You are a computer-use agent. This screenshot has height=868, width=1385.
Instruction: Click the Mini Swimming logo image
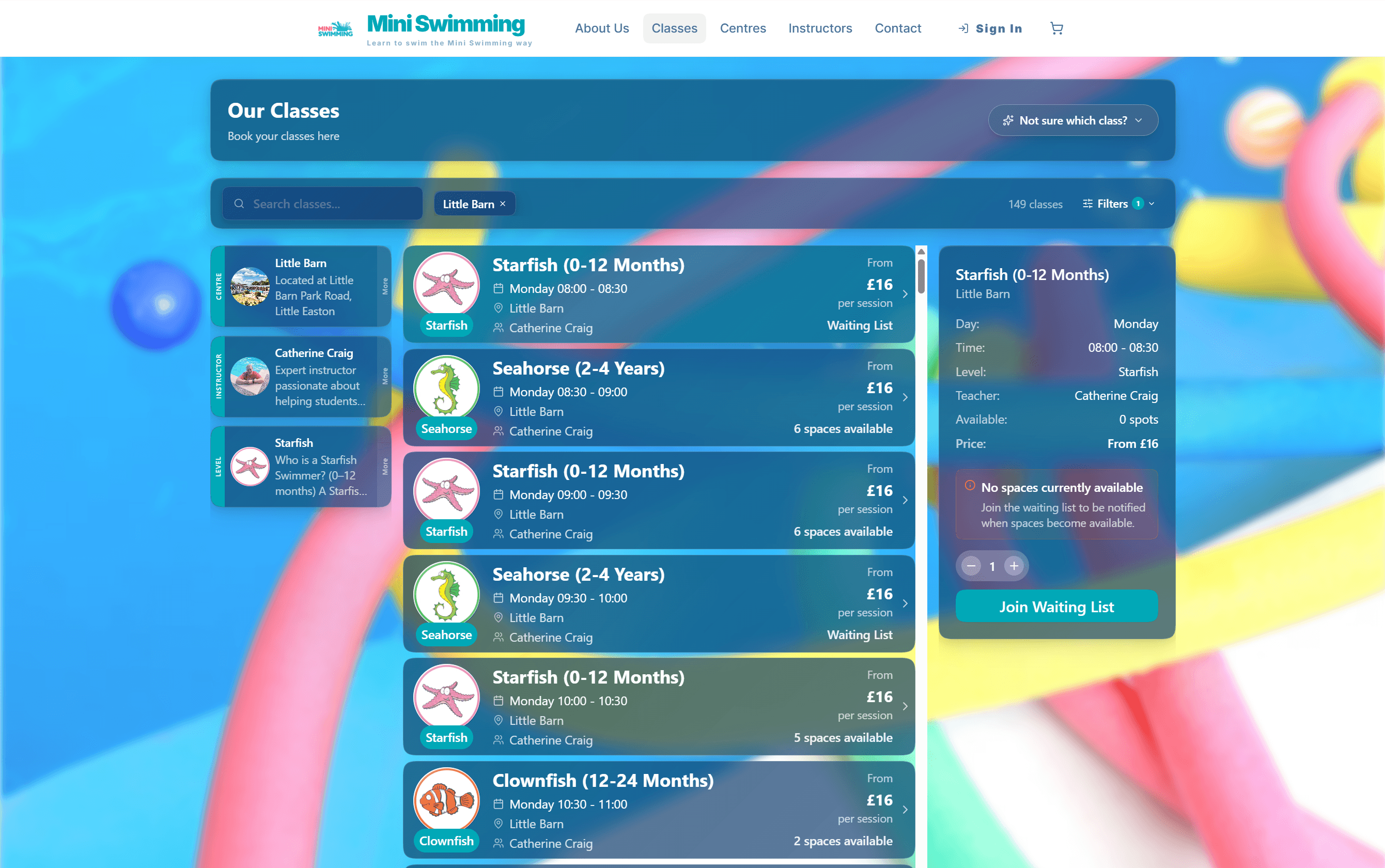pos(335,29)
